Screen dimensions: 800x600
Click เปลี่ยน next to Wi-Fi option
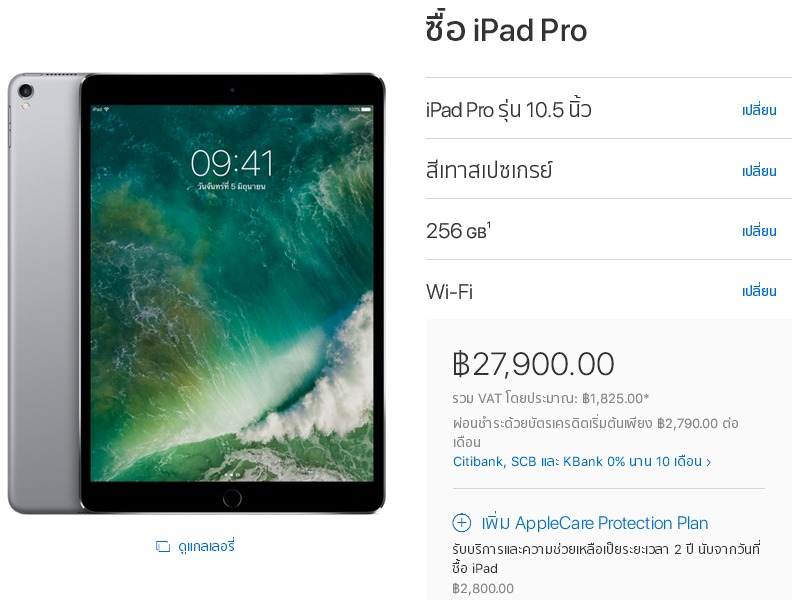click(x=759, y=291)
